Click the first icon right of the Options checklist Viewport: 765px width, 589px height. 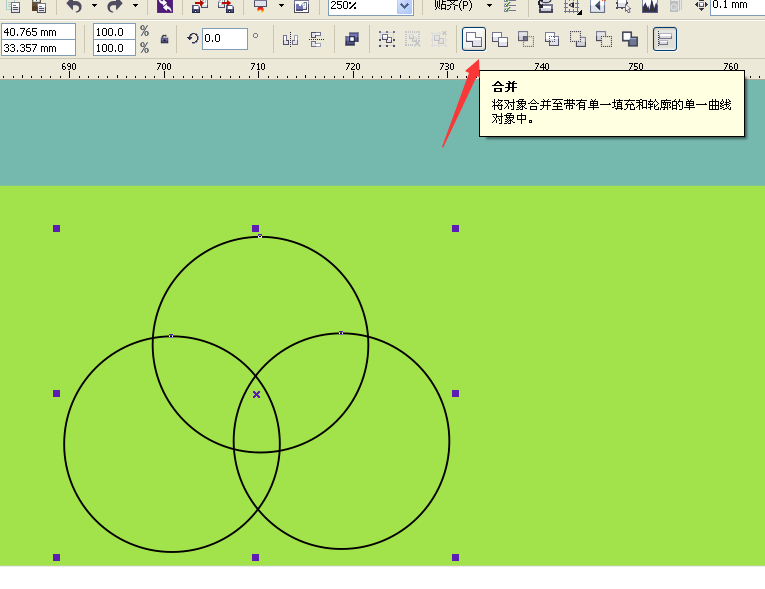click(545, 6)
